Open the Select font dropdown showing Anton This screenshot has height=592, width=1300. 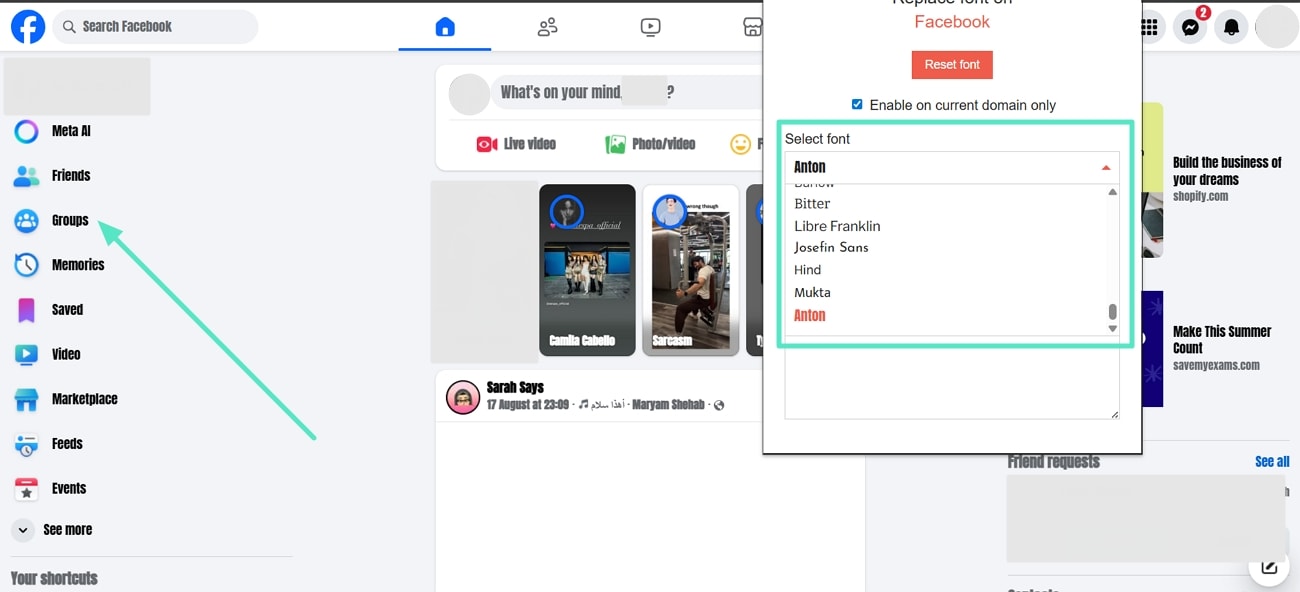point(951,168)
